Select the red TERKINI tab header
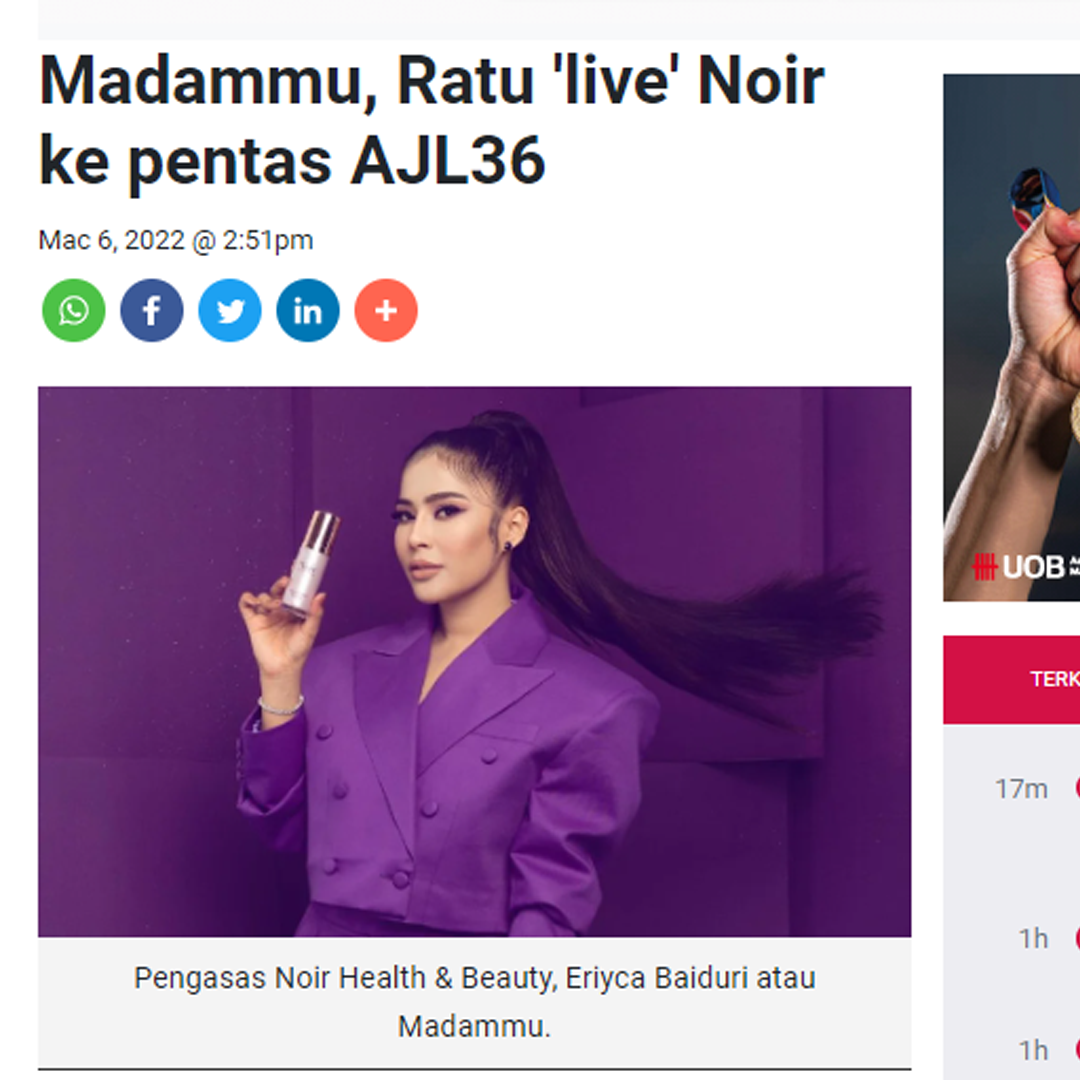The height and width of the screenshot is (1080, 1080). [x=1011, y=679]
